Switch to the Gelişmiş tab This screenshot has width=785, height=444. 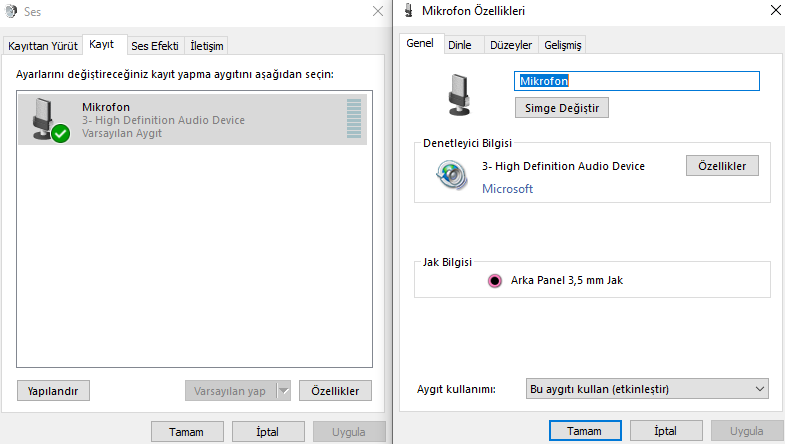562,45
